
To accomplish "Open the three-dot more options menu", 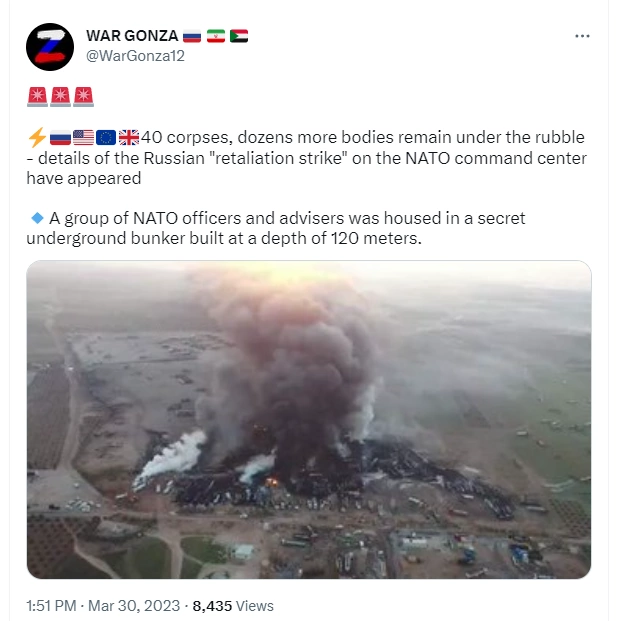I will 582,36.
